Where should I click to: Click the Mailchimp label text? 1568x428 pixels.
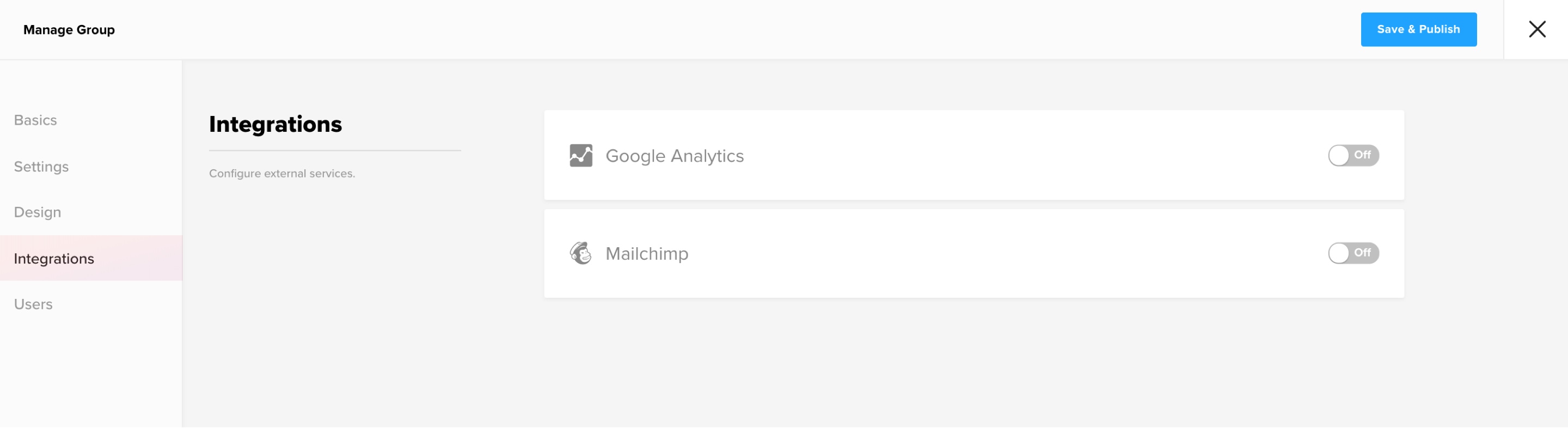[646, 253]
